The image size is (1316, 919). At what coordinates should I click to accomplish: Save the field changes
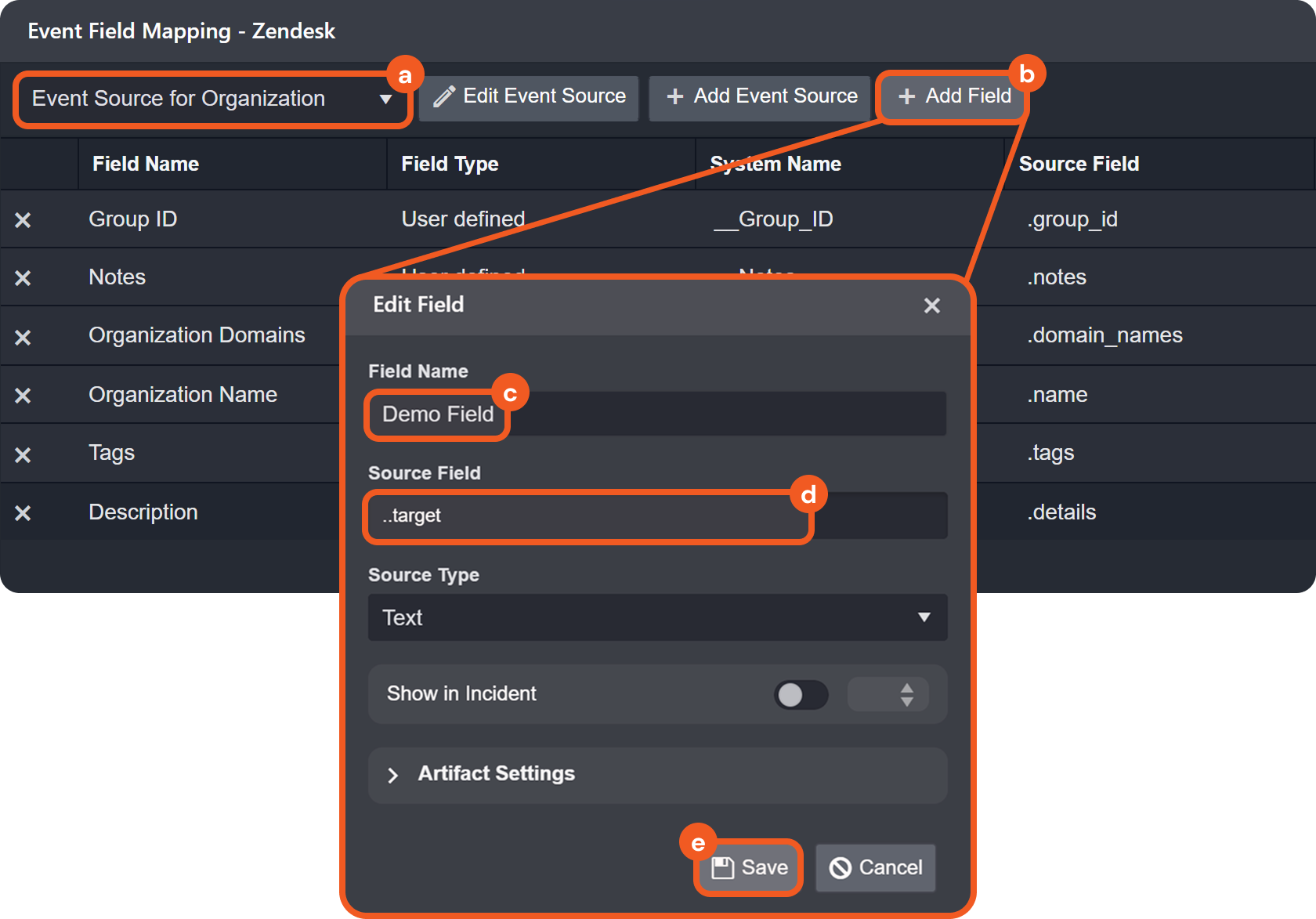click(x=750, y=867)
